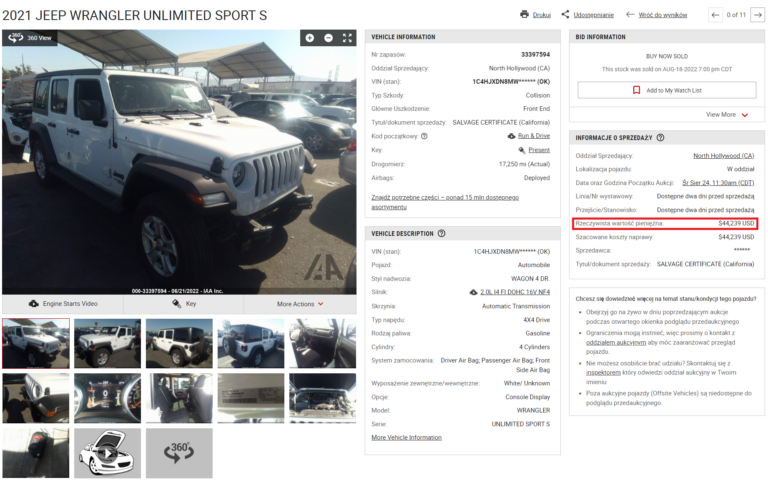Select the VIN label sticker thumbnail

pos(251,398)
